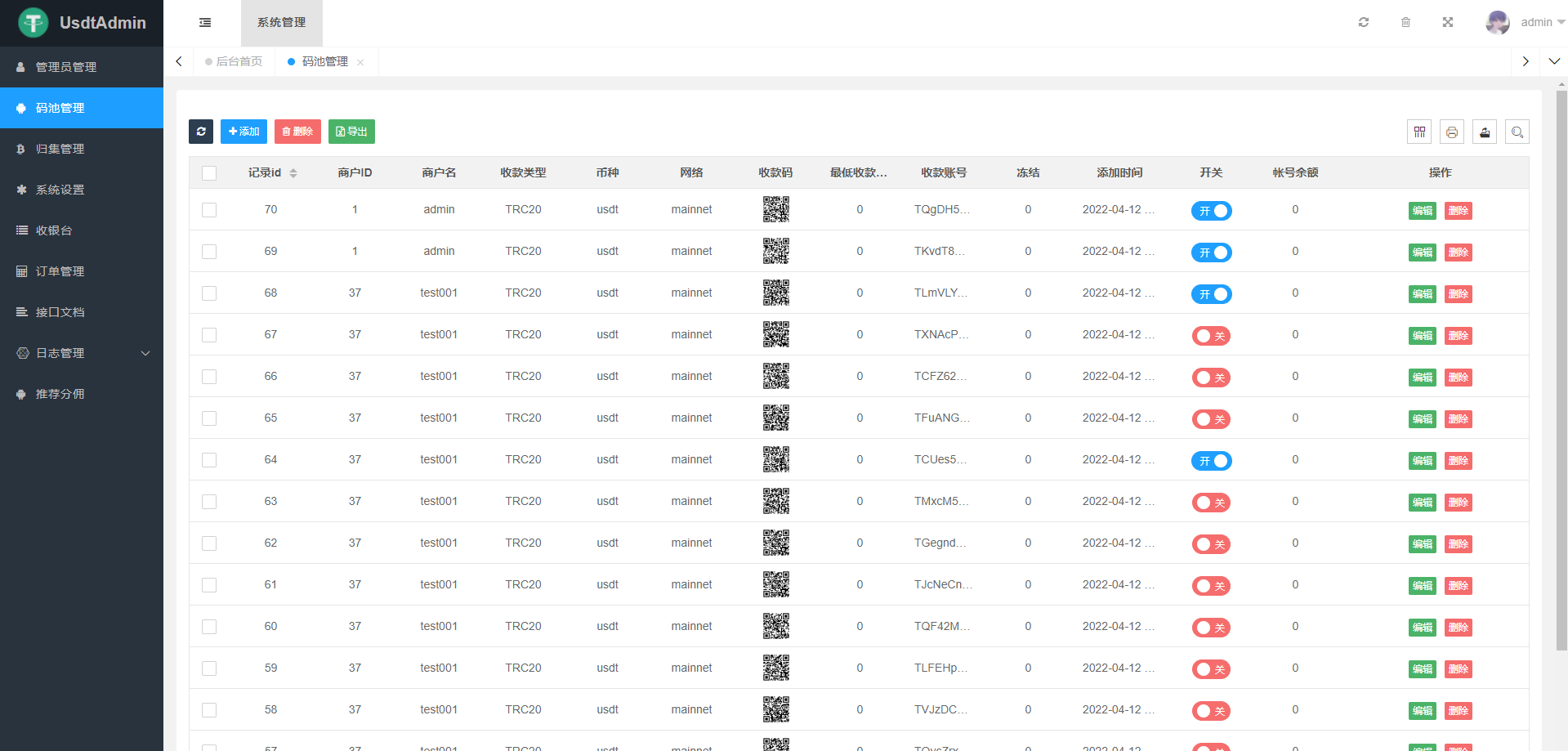
Task: Open the table search magnifier icon
Action: coord(1517,132)
